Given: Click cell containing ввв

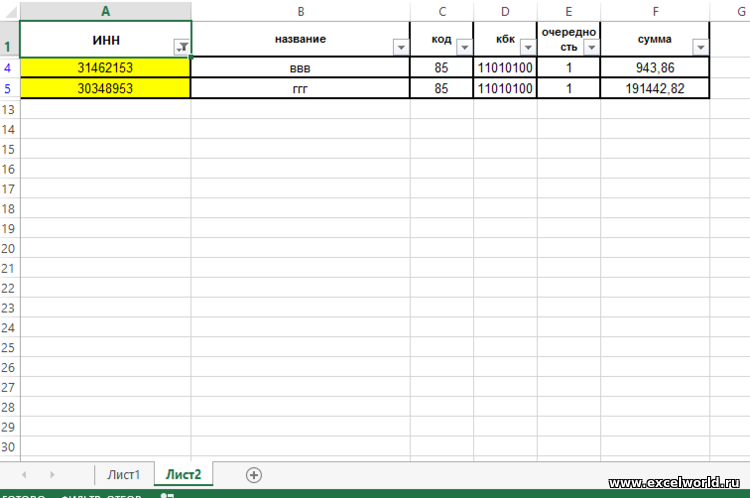Looking at the screenshot, I should [x=300, y=68].
